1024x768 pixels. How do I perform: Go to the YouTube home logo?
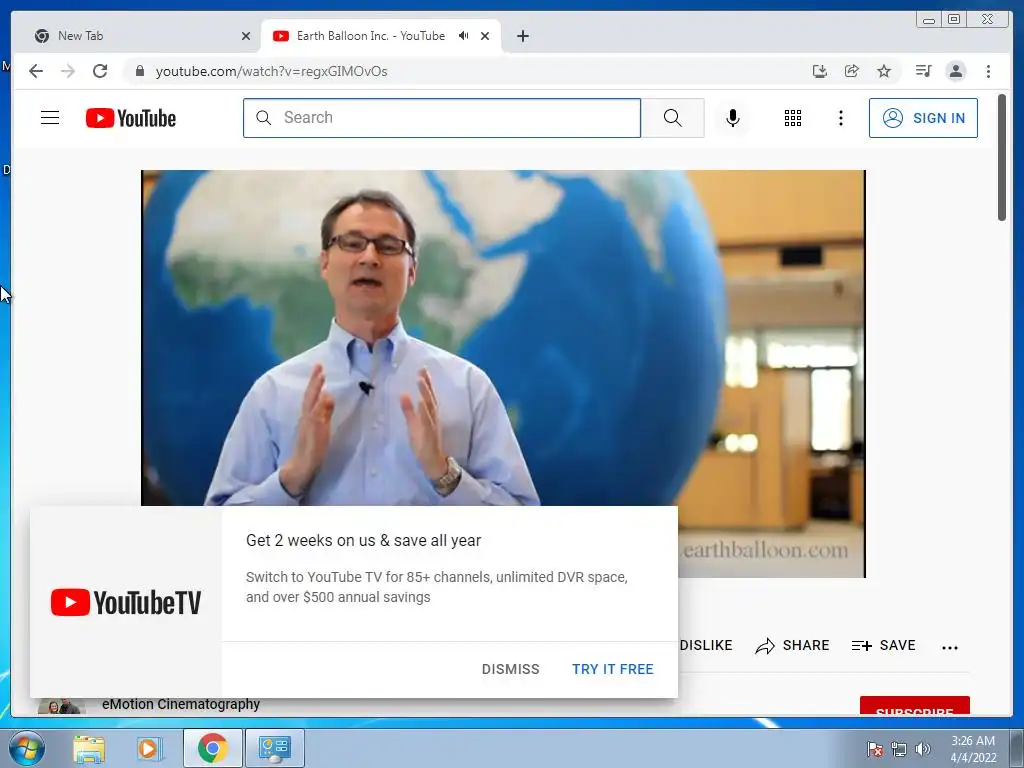click(x=131, y=118)
